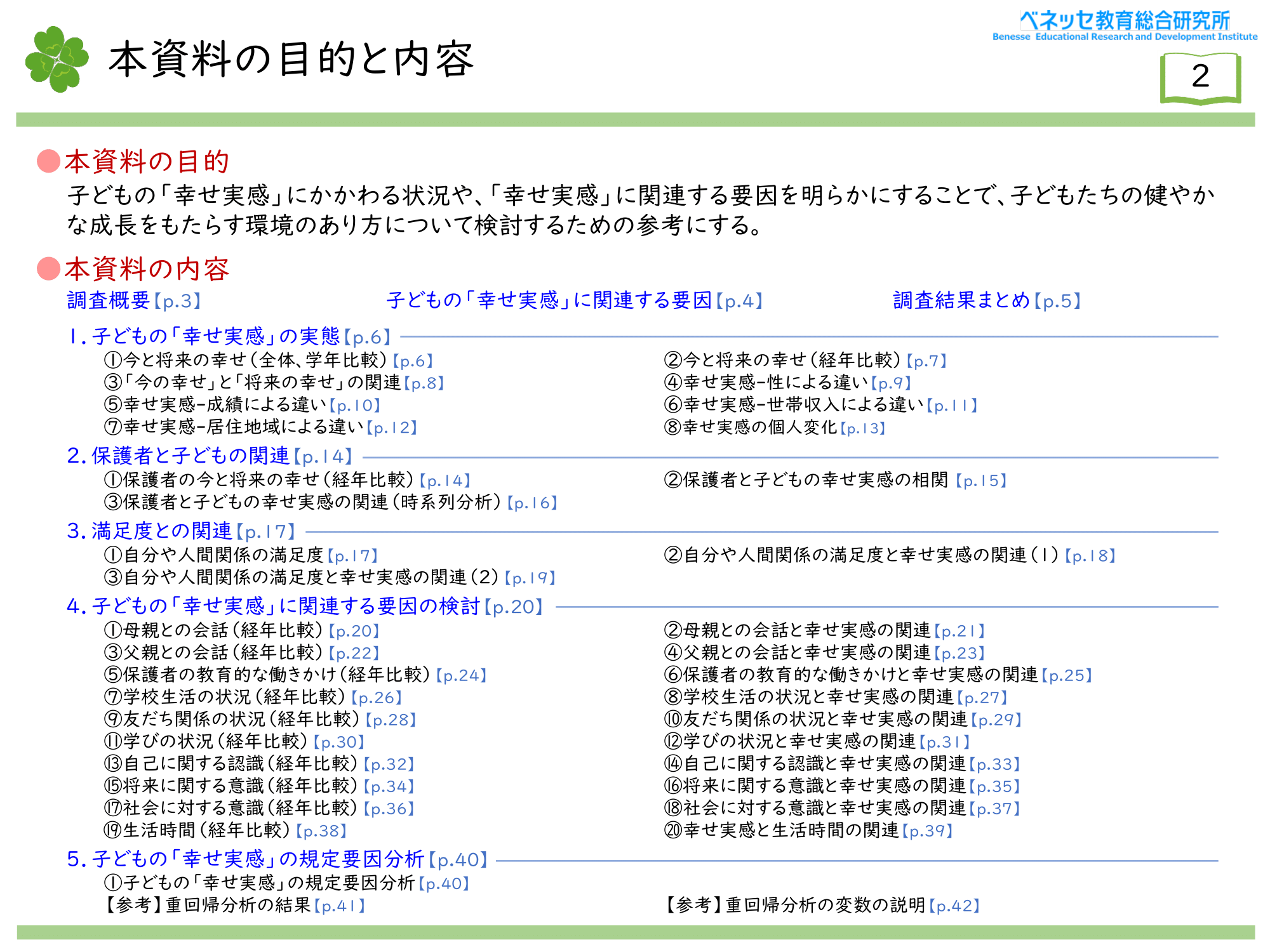The width and height of the screenshot is (1270, 952).
Task: Click the slide title 本資料の目的と内容
Action: click(x=291, y=59)
